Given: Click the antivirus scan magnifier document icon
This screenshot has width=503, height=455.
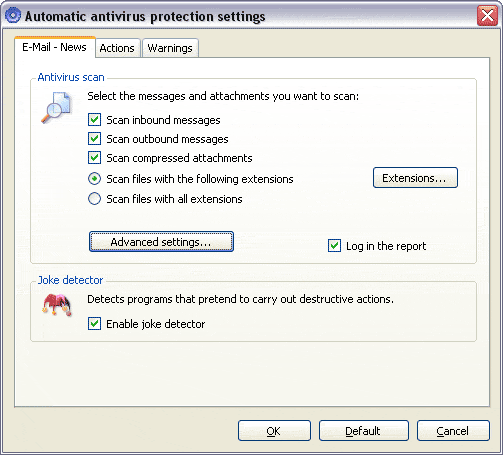Looking at the screenshot, I should click(x=56, y=108).
